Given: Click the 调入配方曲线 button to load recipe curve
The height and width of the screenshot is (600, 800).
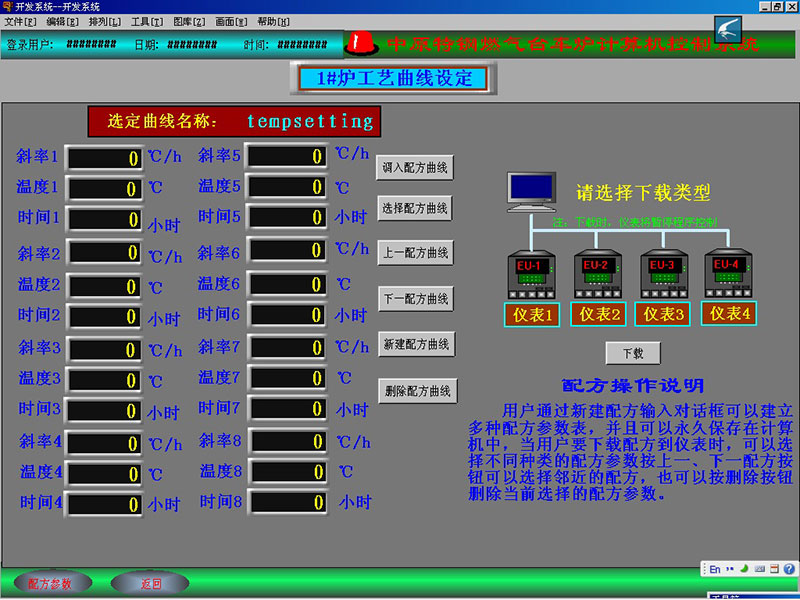Looking at the screenshot, I should [x=416, y=167].
